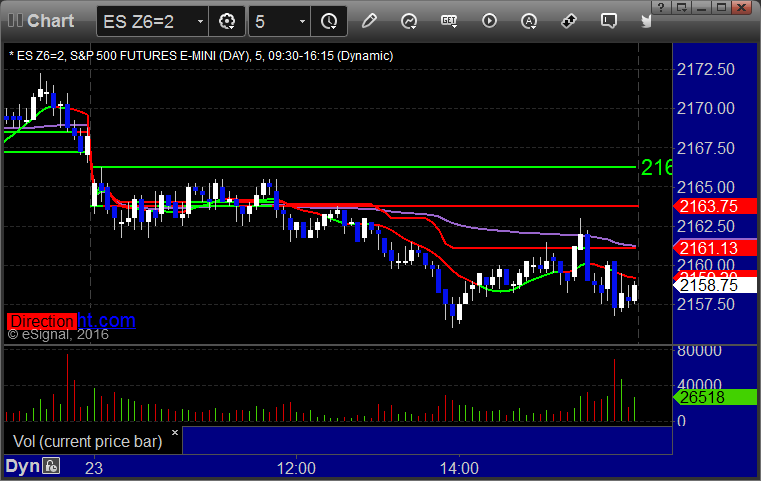Click the window options dropdown icon in title bar
The image size is (761, 481).
click(682, 7)
